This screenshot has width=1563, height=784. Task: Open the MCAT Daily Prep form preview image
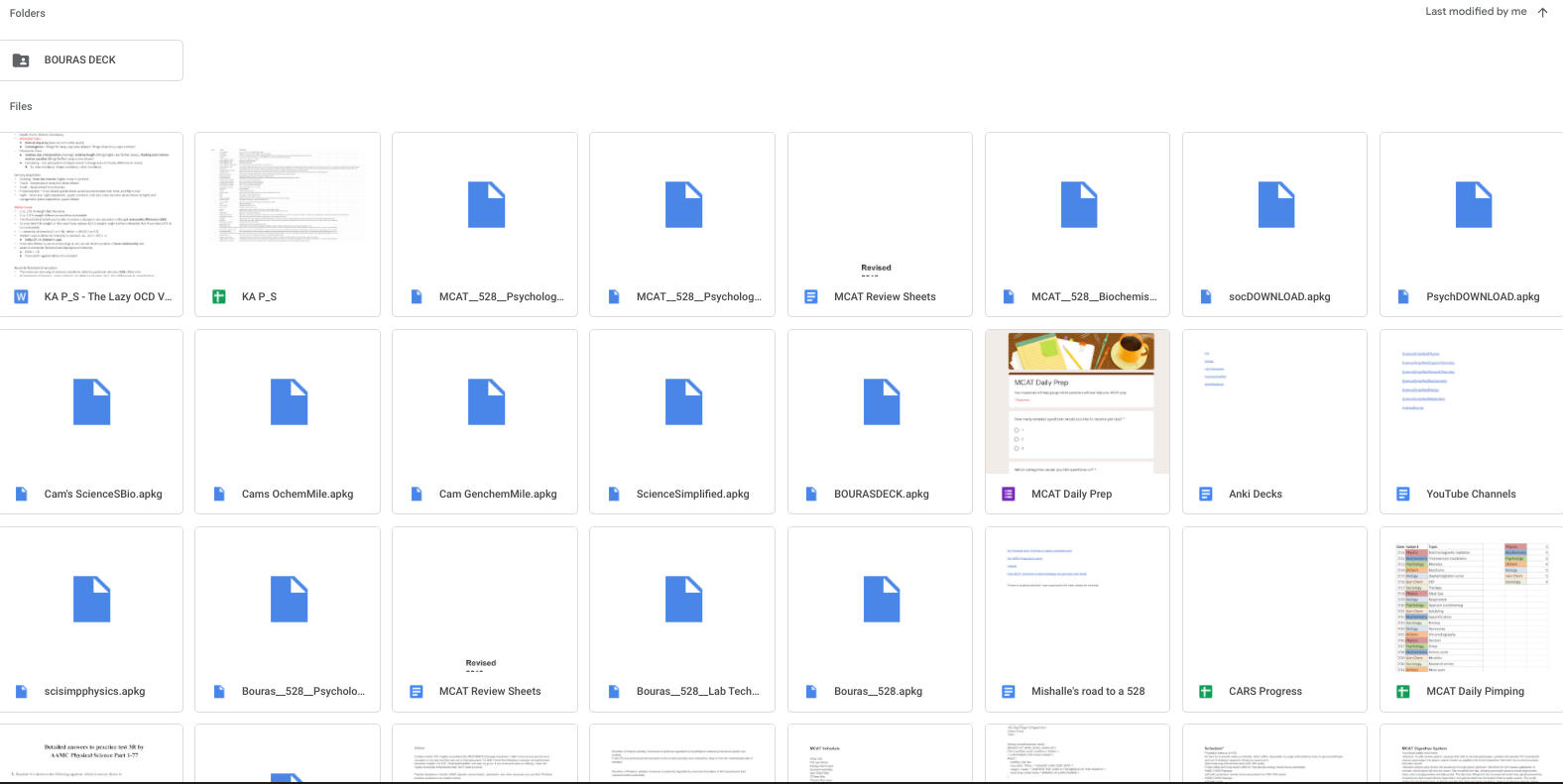click(1078, 402)
